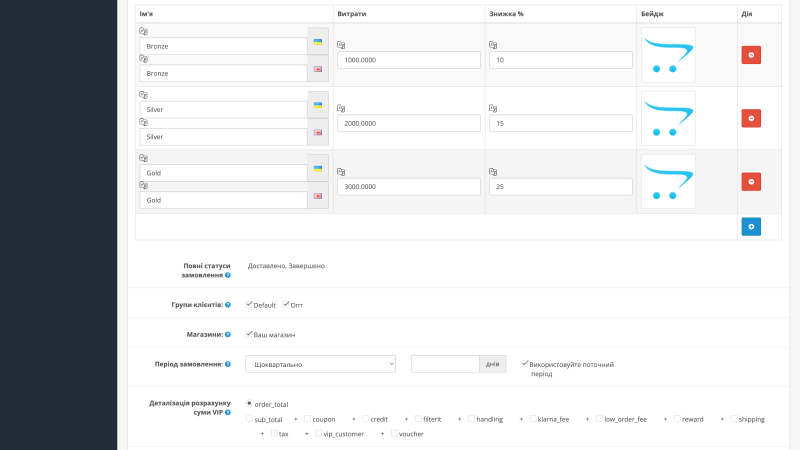Click the Gold badge image thumbnail
The height and width of the screenshot is (450, 800).
pos(668,182)
